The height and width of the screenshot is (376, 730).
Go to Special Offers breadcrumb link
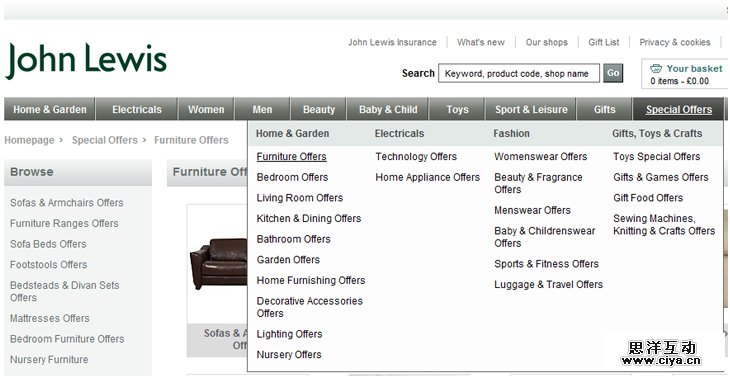pyautogui.click(x=105, y=140)
